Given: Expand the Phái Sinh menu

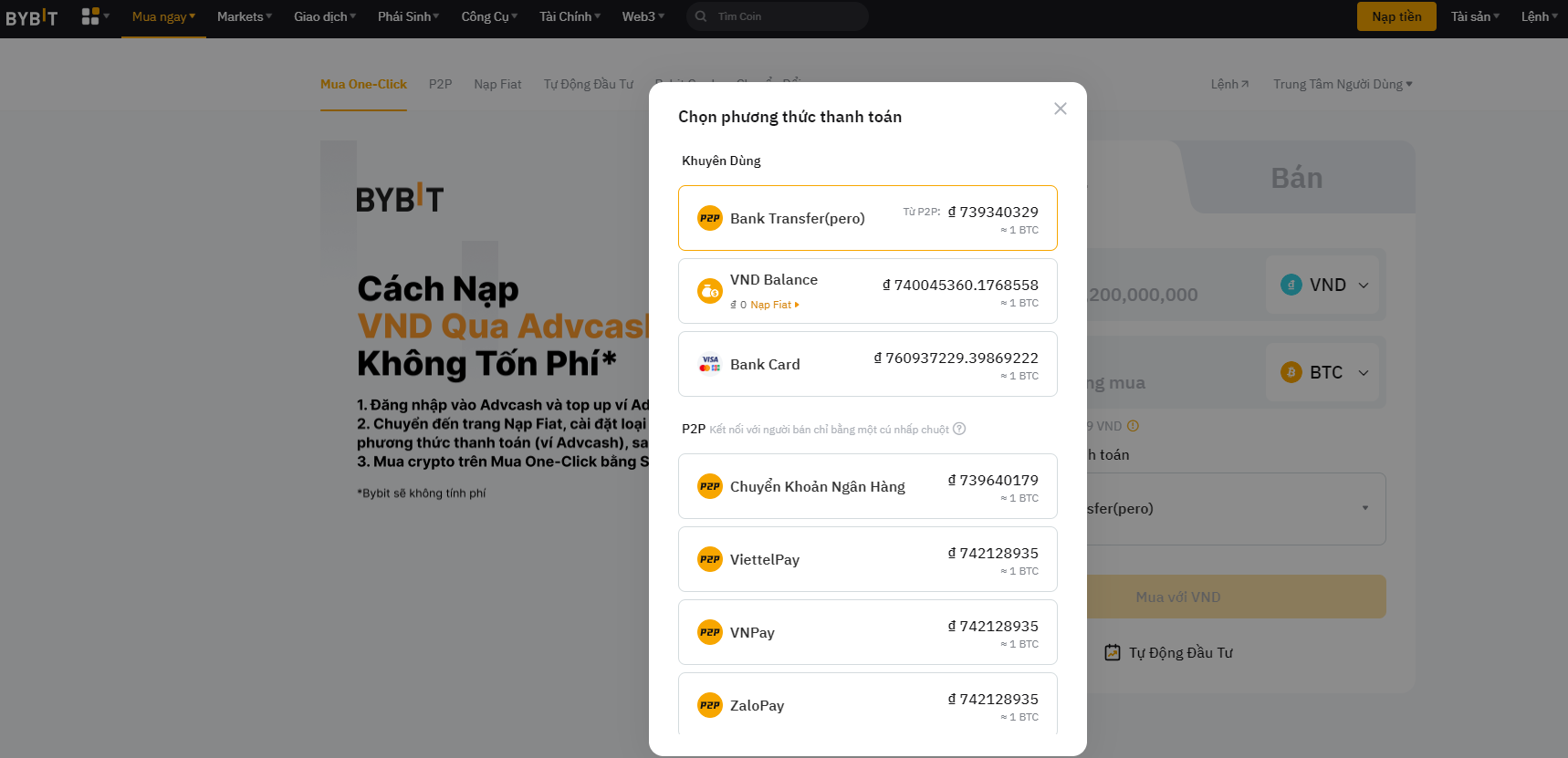Looking at the screenshot, I should (409, 16).
